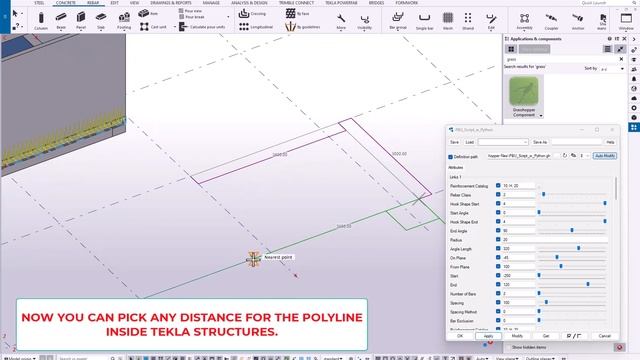Image resolution: width=640 pixels, height=360 pixels.
Task: Open the Sort by dropdown
Action: tap(611, 69)
